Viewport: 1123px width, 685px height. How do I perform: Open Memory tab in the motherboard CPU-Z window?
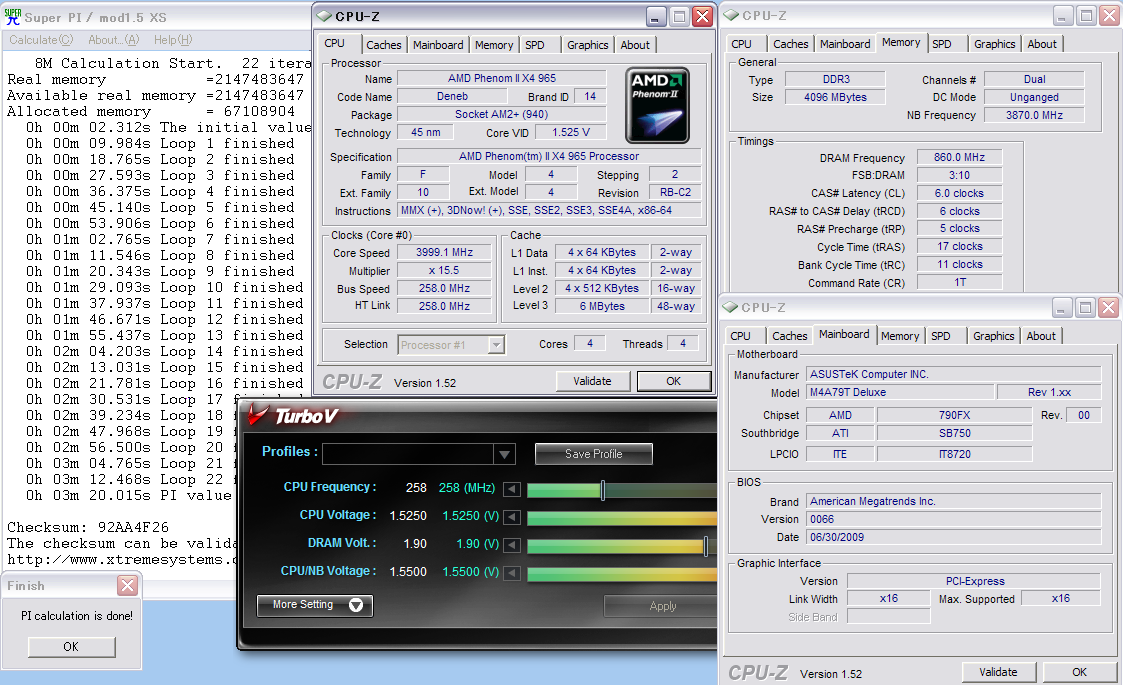click(x=900, y=336)
